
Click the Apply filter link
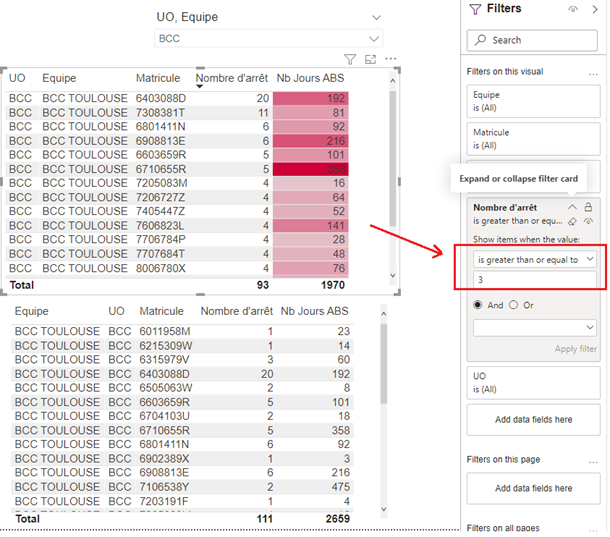575,349
